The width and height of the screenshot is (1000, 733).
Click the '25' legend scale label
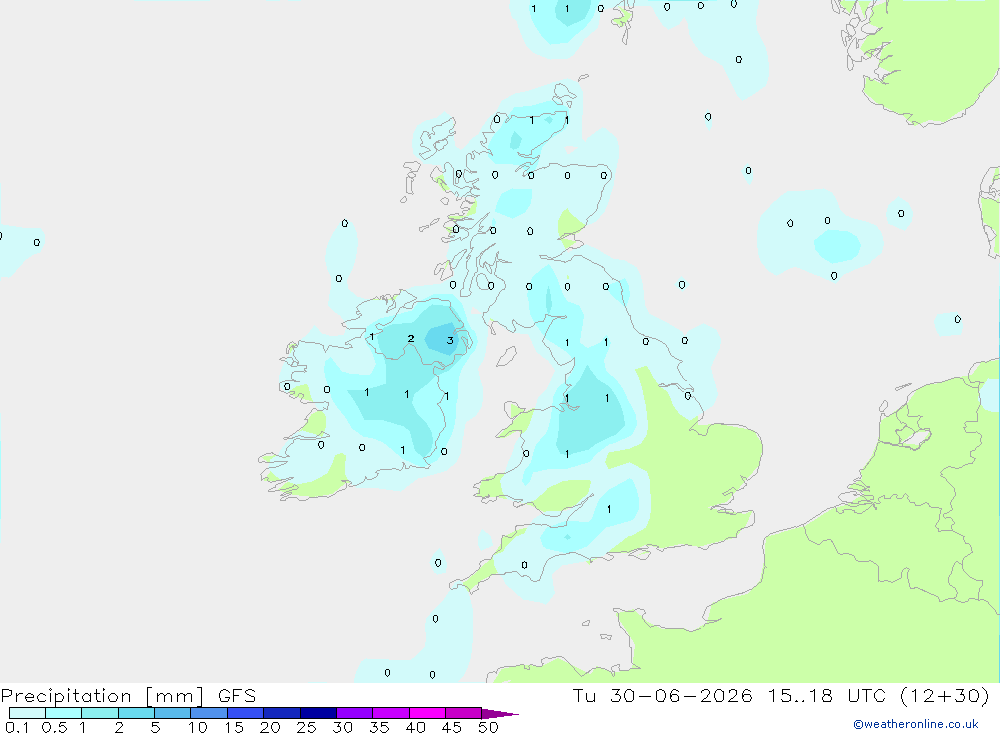coord(307,727)
